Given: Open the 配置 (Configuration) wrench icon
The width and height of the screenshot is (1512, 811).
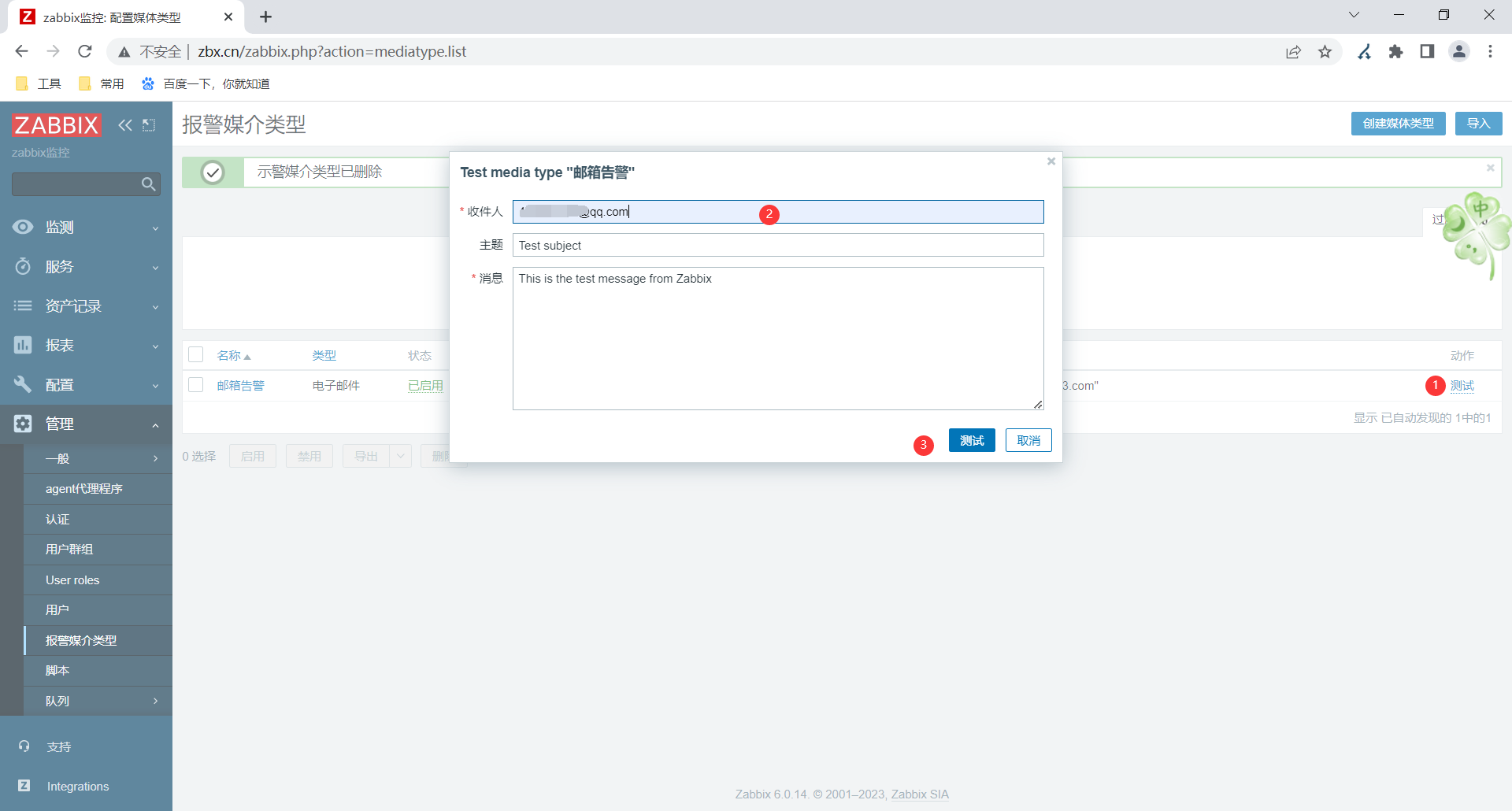Looking at the screenshot, I should (23, 384).
